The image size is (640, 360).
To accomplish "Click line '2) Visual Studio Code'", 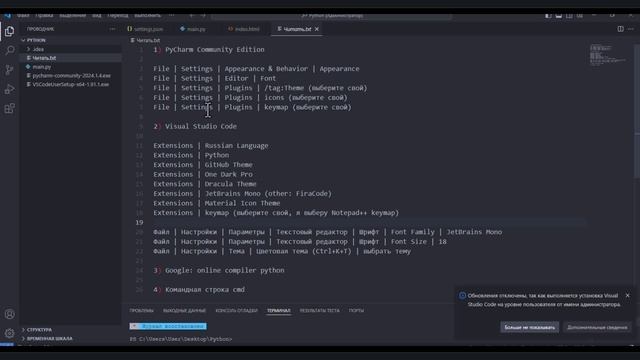I will 195,127.
